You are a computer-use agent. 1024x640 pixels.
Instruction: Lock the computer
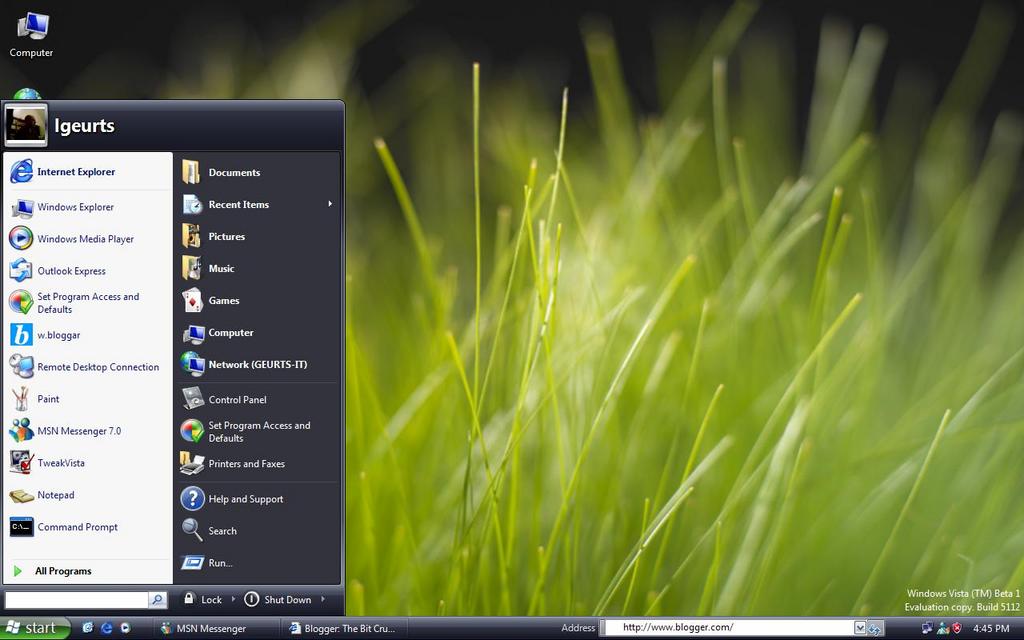[x=202, y=600]
